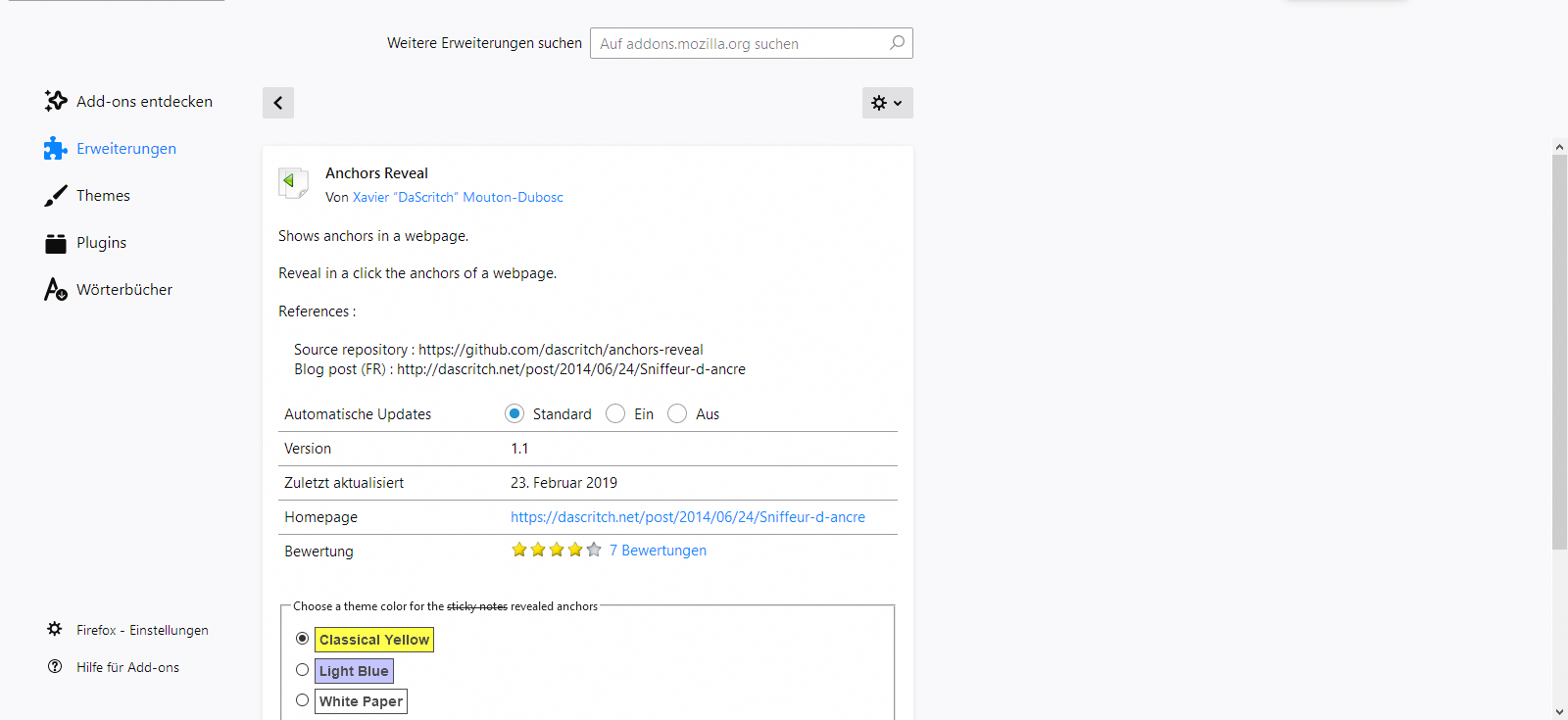This screenshot has height=720, width=1568.
Task: Click the scrollbar up arrow
Action: point(1560,147)
